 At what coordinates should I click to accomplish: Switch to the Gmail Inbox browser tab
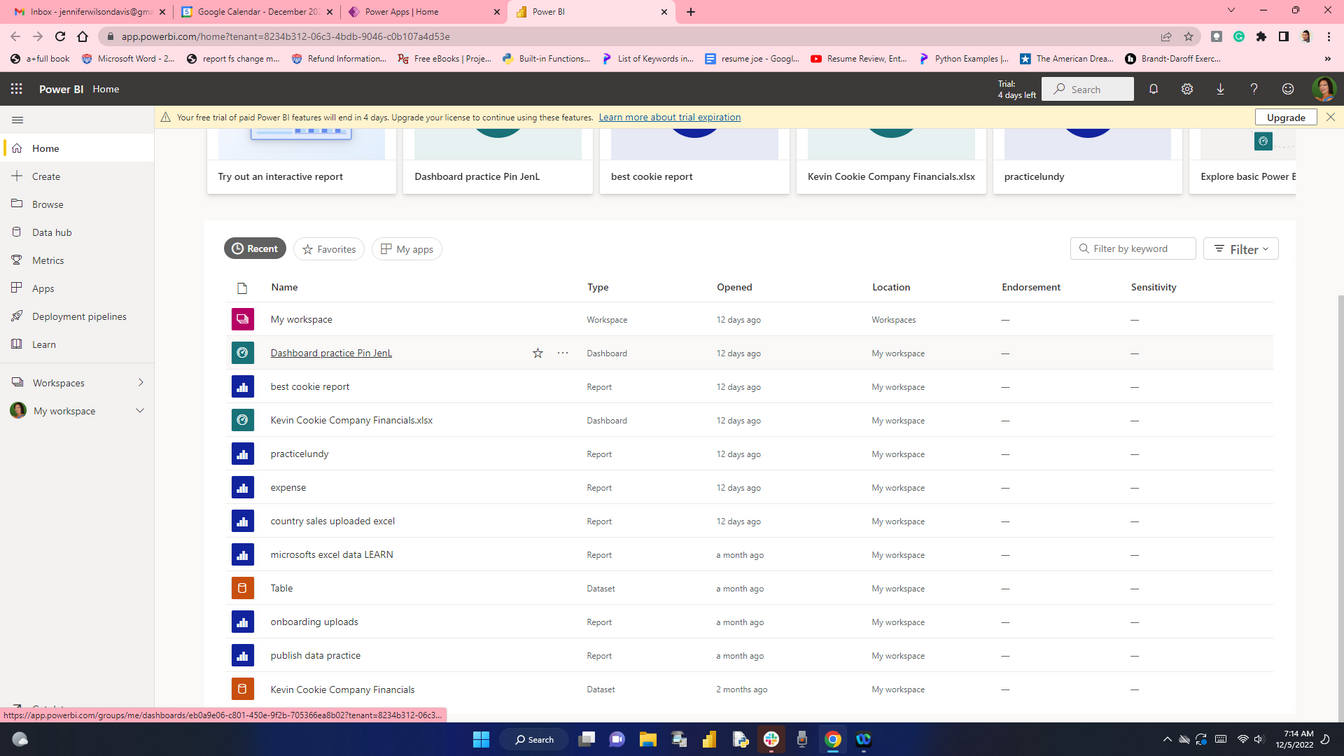(88, 12)
